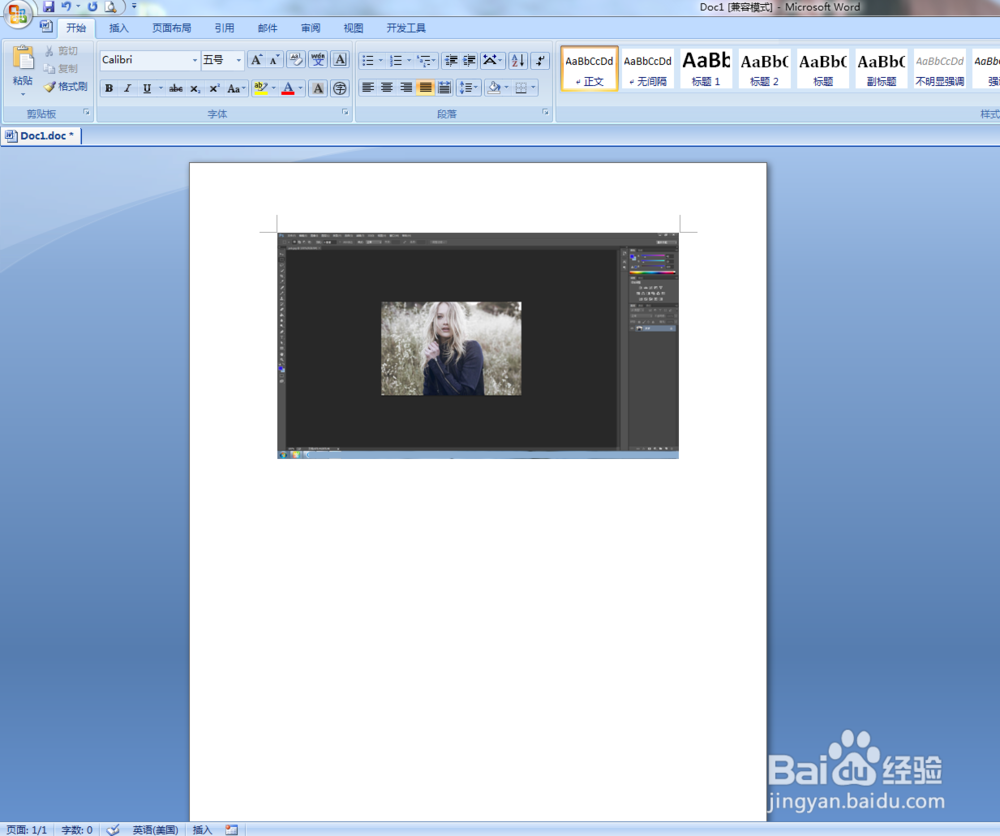Align text left
Viewport: 1000px width, 836px height.
[x=368, y=88]
